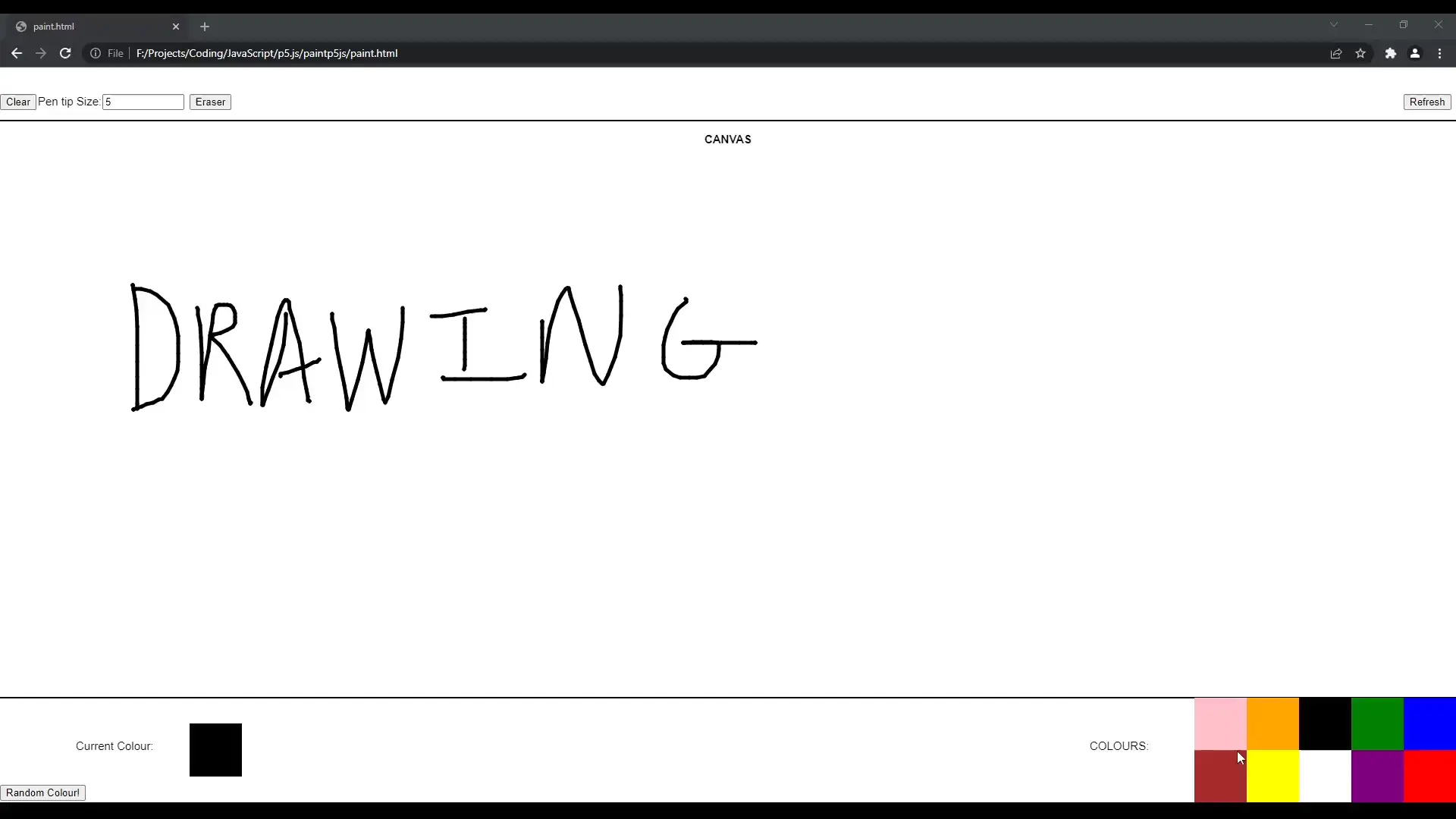The image size is (1456, 819).
Task: Open the browser profile icon
Action: click(x=1415, y=53)
